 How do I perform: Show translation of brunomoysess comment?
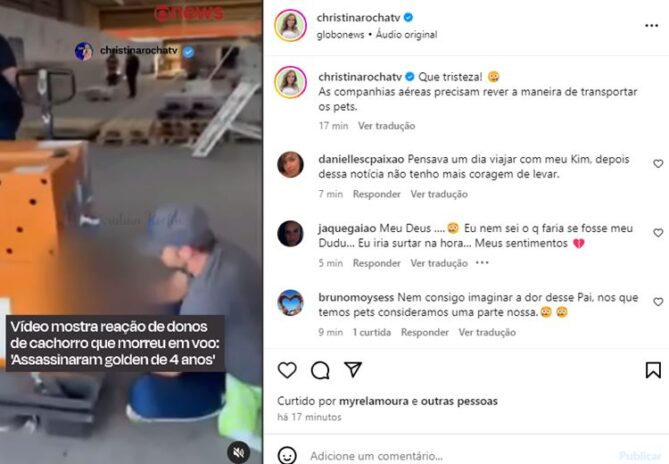pos(487,332)
